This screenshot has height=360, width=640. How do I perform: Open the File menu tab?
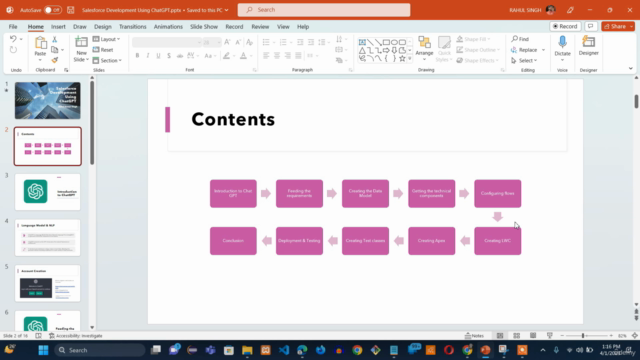[x=13, y=27]
